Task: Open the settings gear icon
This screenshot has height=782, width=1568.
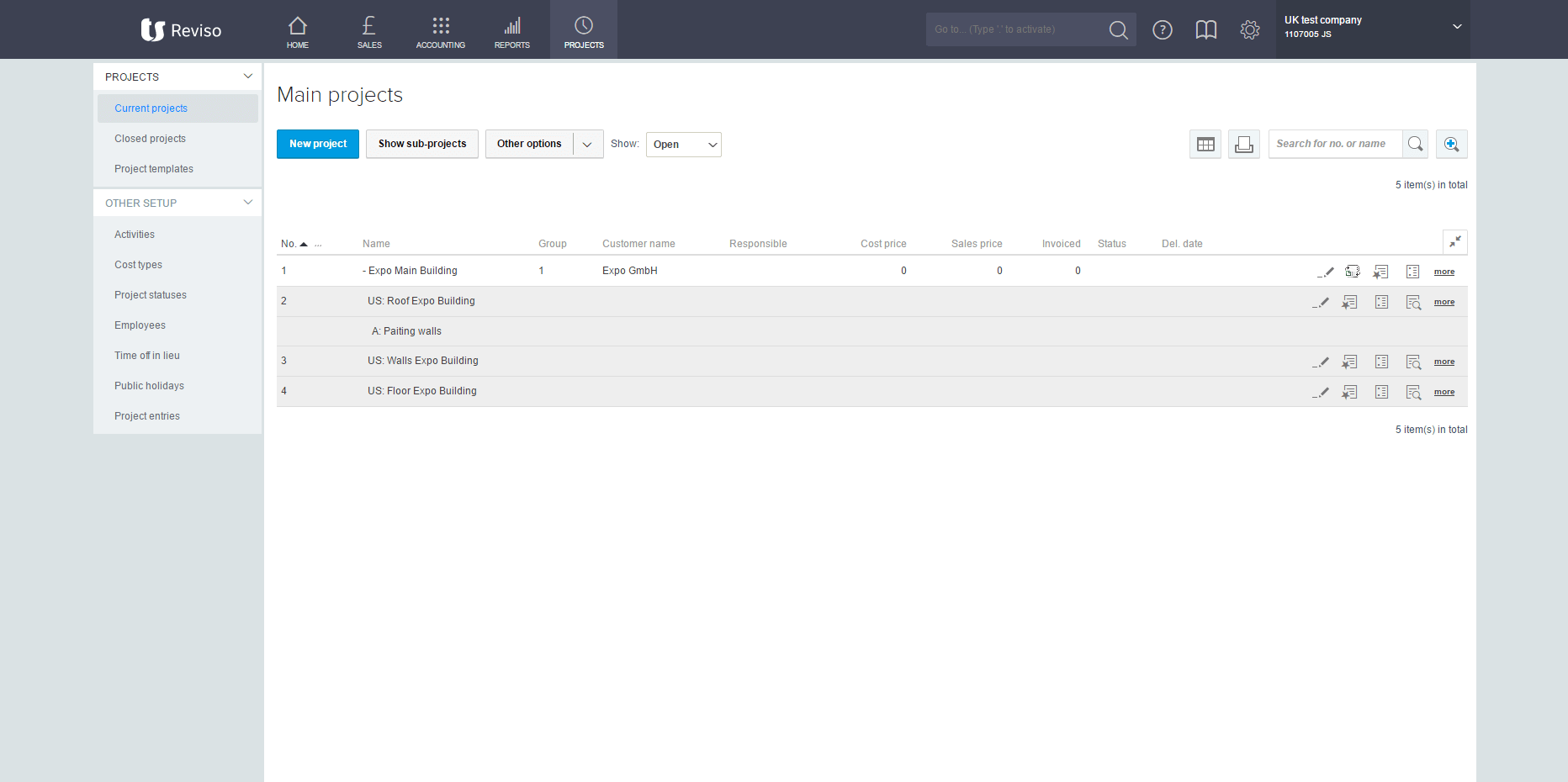Action: (1250, 30)
